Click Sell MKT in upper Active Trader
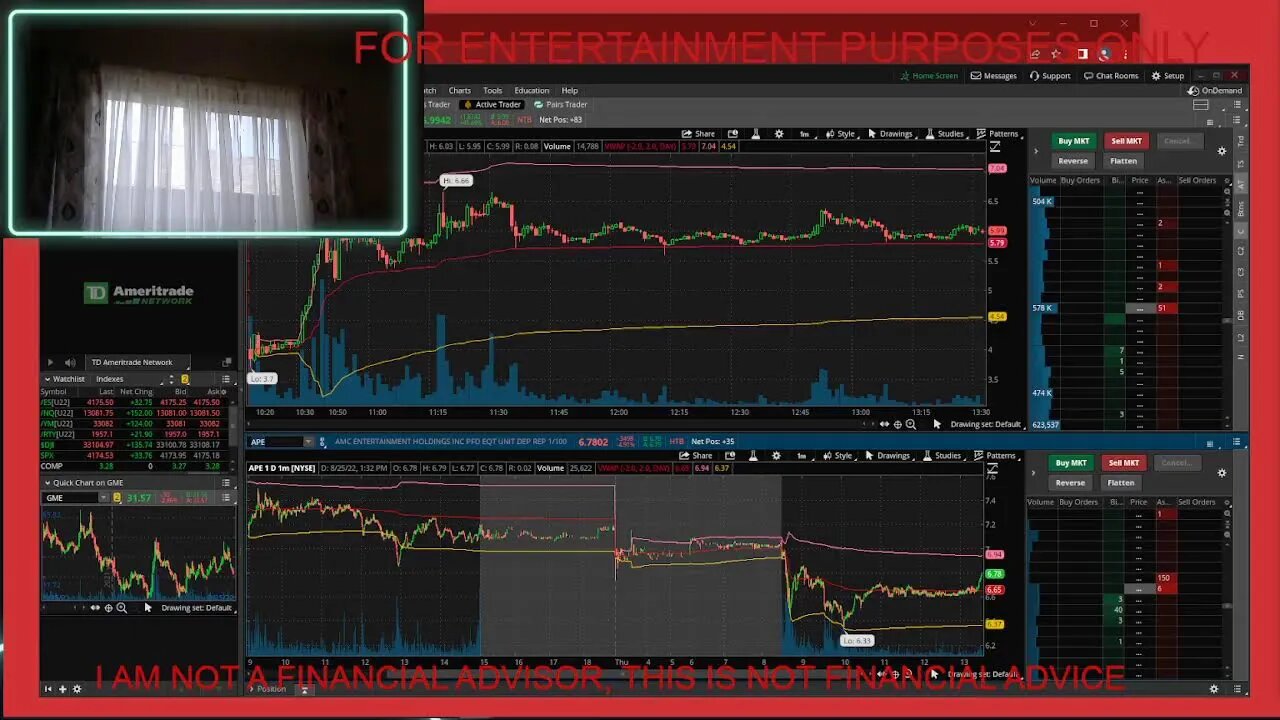Screen dimensions: 1280x720 click(1126, 141)
